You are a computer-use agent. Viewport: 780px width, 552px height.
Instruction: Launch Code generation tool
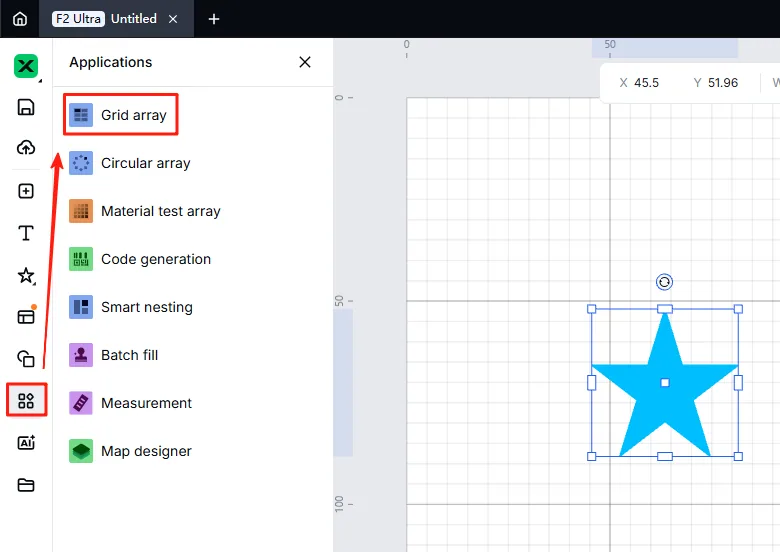[140, 259]
